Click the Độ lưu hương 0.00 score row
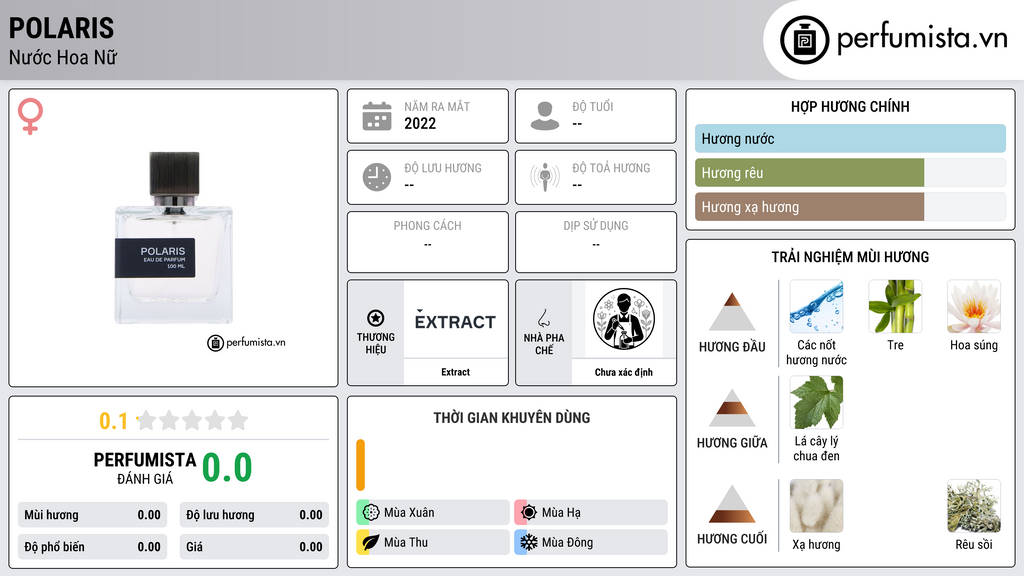 tap(254, 515)
